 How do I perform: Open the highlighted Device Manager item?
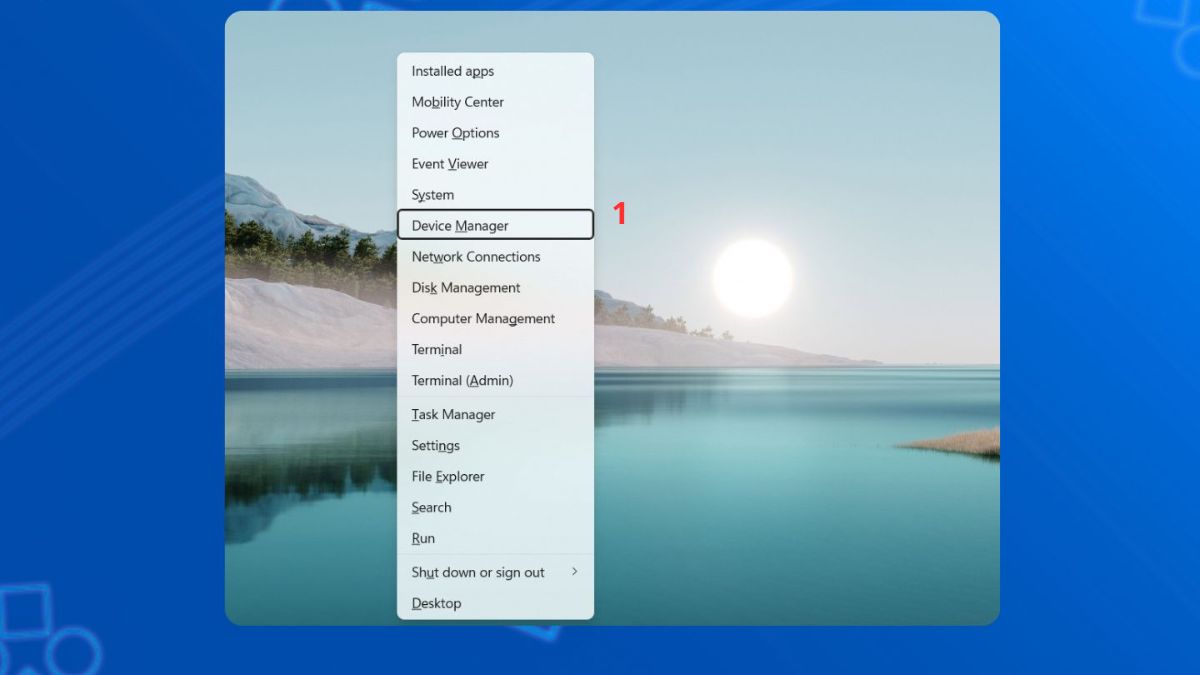460,226
